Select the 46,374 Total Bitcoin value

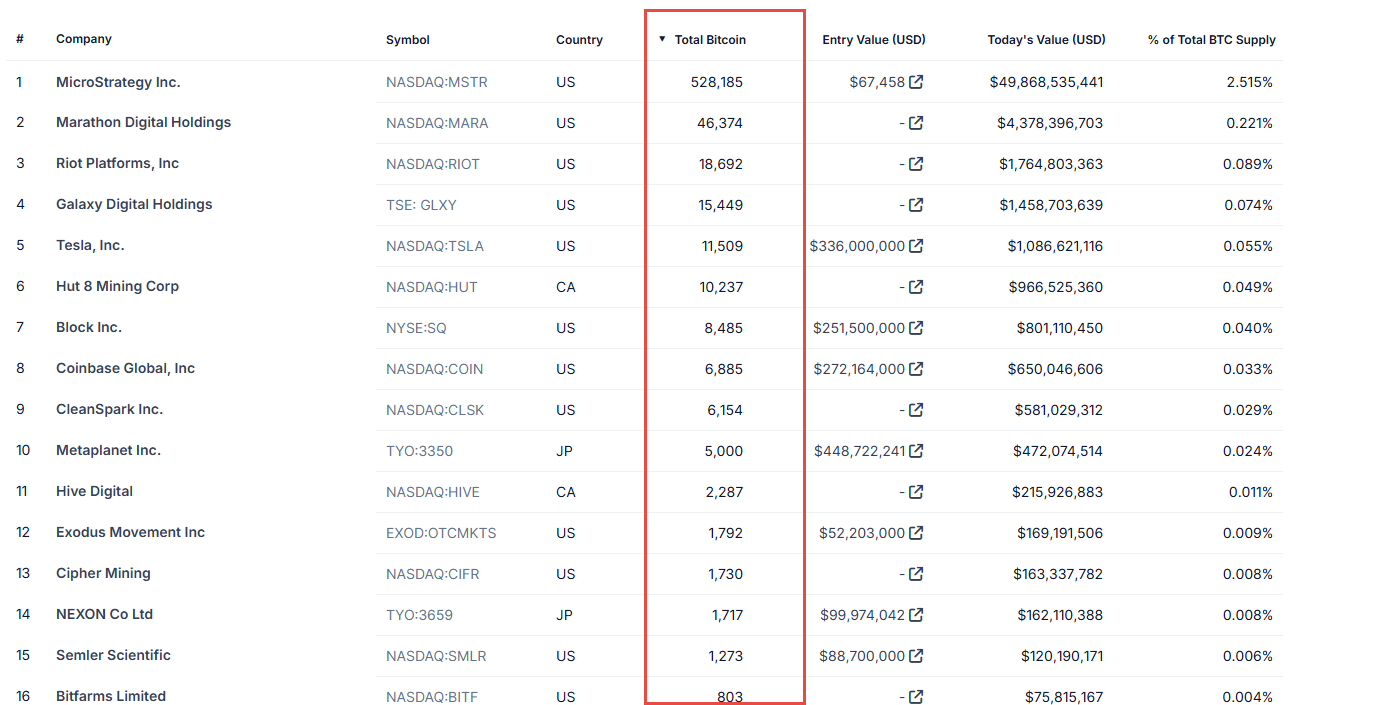pyautogui.click(x=720, y=123)
